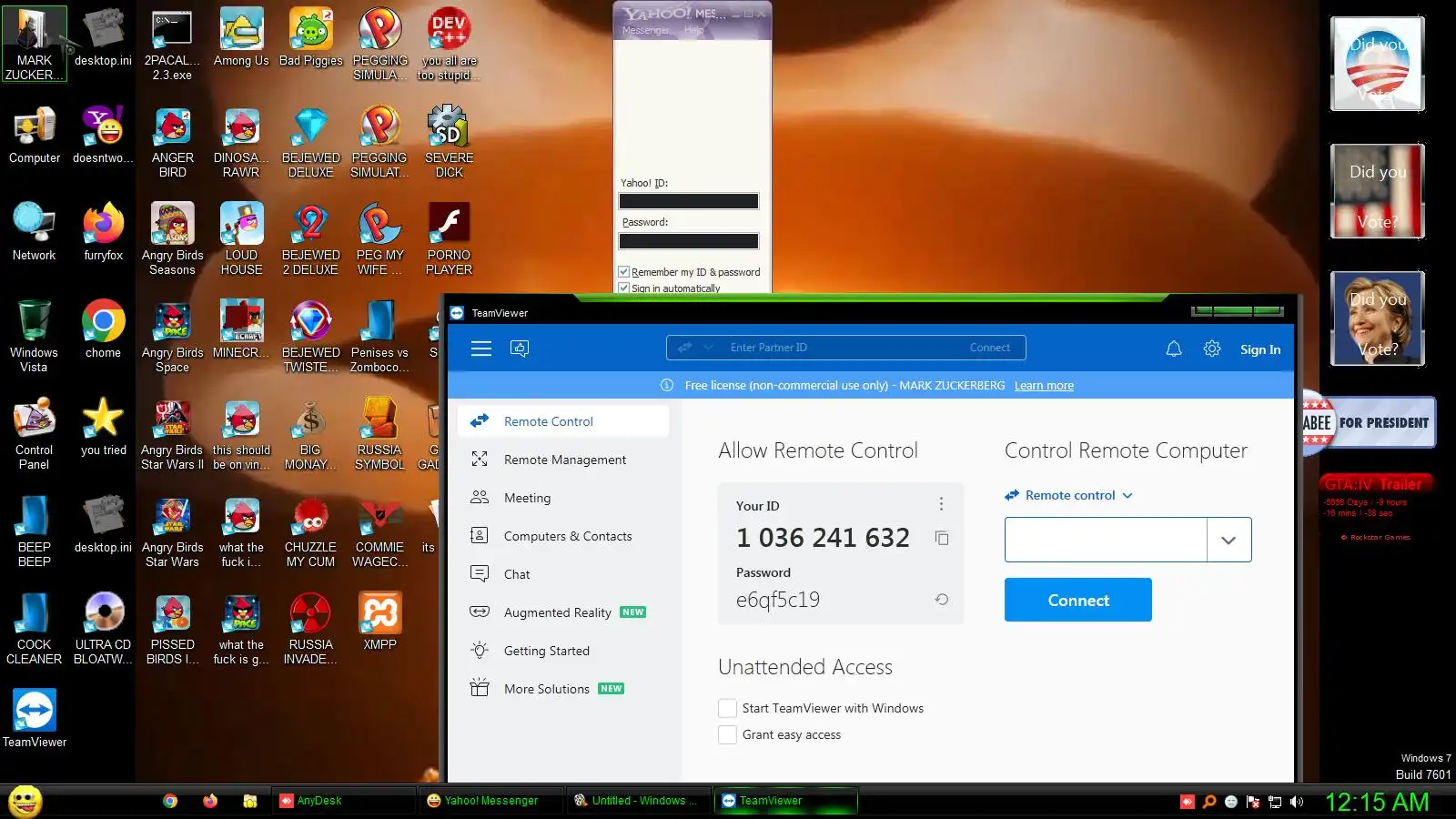Click the large blue Connect button

pos(1078,600)
